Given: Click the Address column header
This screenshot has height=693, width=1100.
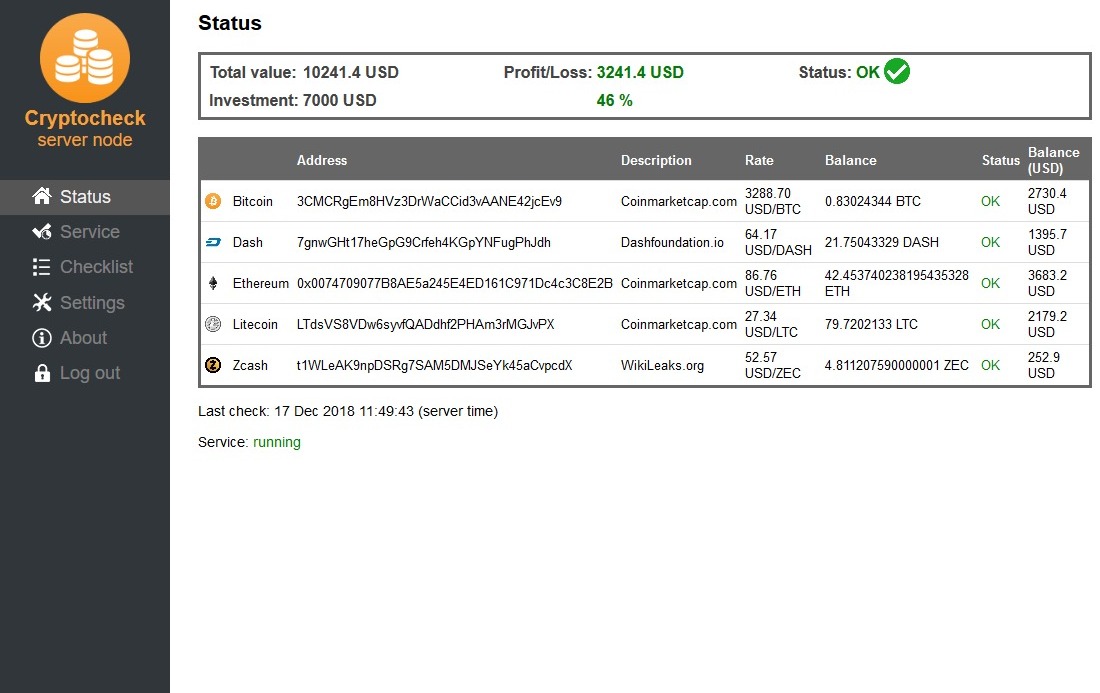Looking at the screenshot, I should [x=321, y=161].
